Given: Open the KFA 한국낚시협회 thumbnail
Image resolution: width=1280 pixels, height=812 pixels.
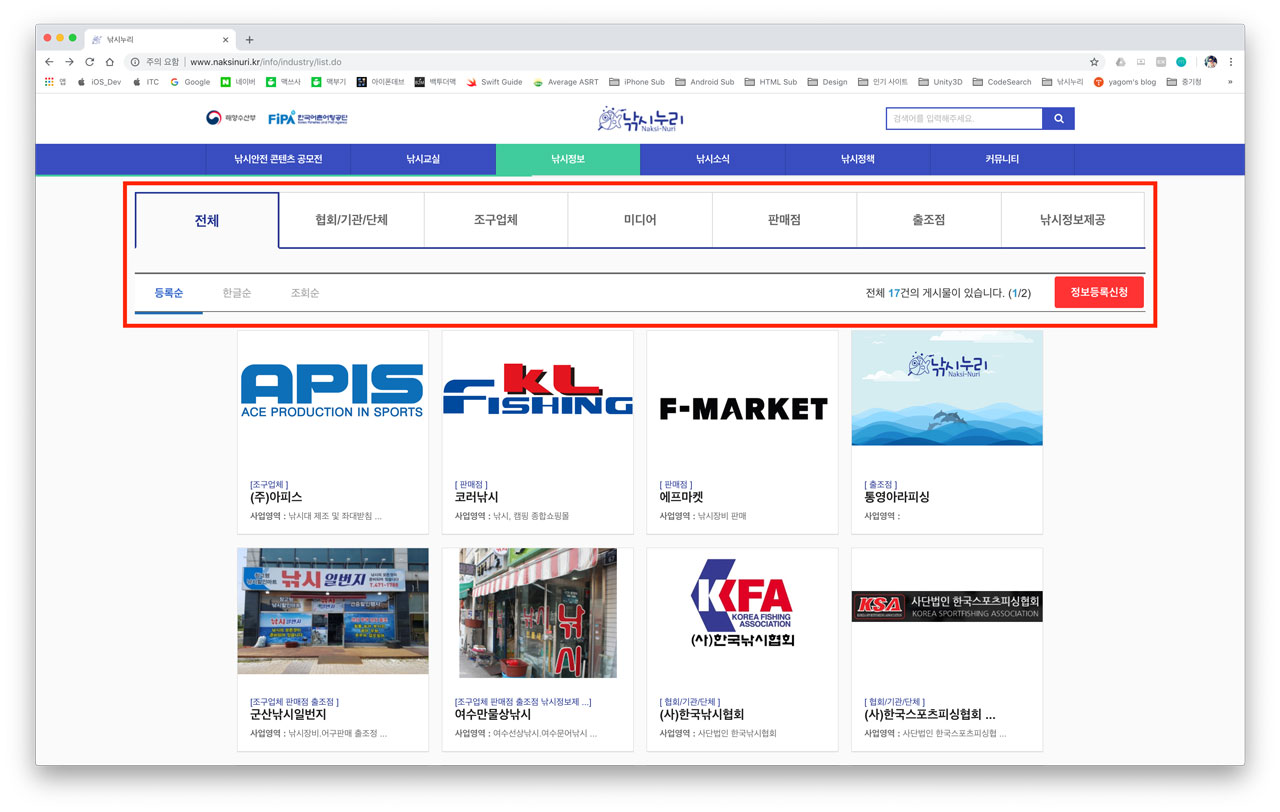Looking at the screenshot, I should pos(742,611).
